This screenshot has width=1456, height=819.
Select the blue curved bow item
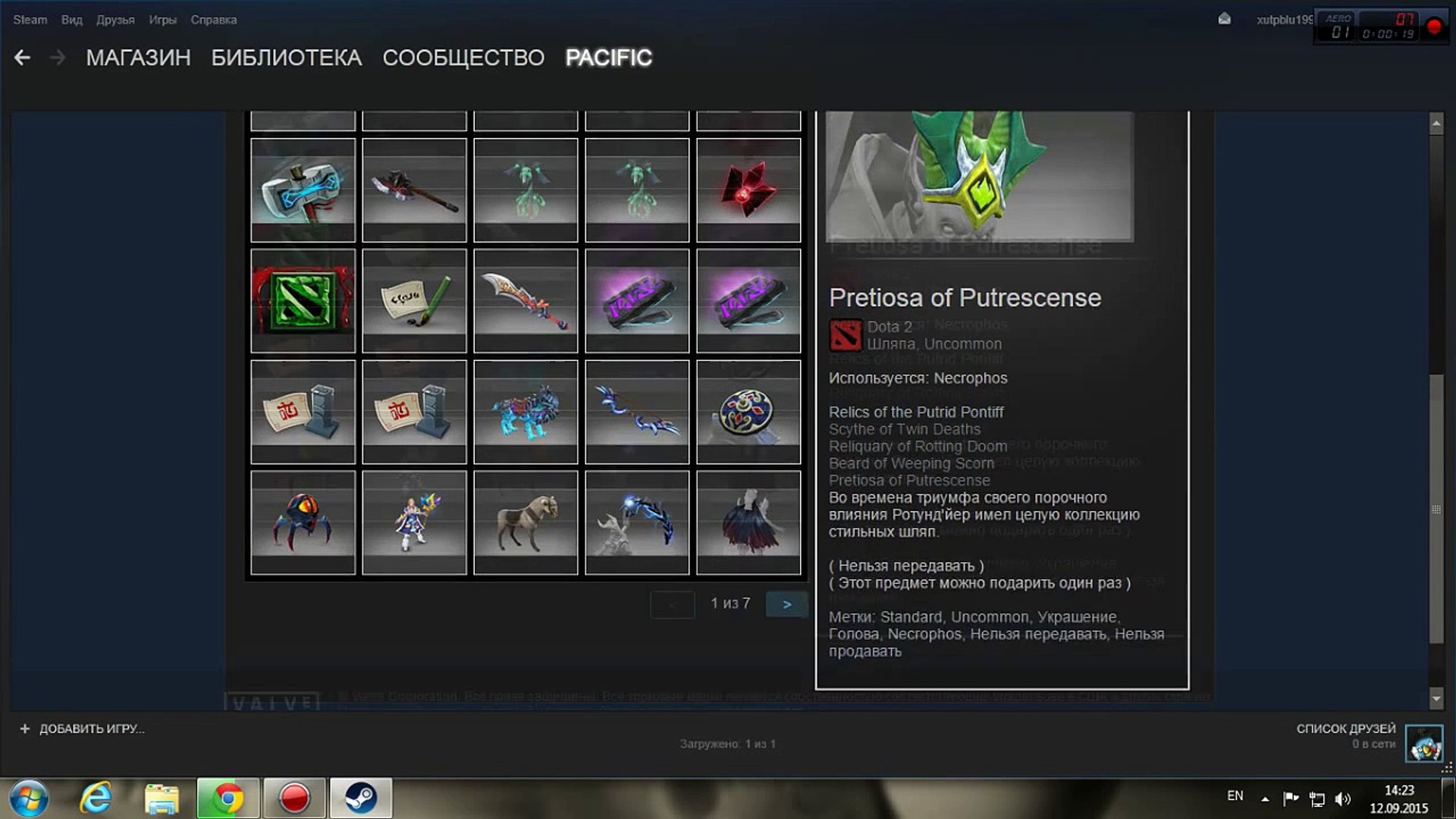coord(637,412)
